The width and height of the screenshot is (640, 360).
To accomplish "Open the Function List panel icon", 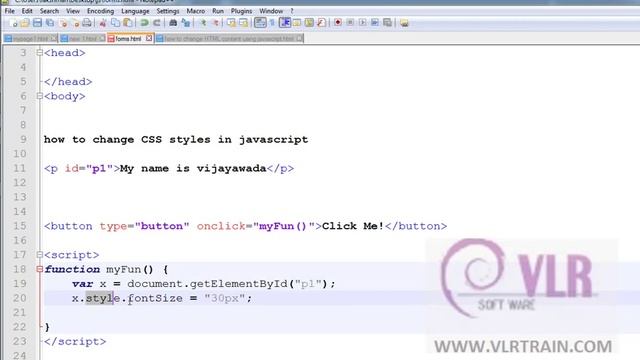I will tap(322, 23).
